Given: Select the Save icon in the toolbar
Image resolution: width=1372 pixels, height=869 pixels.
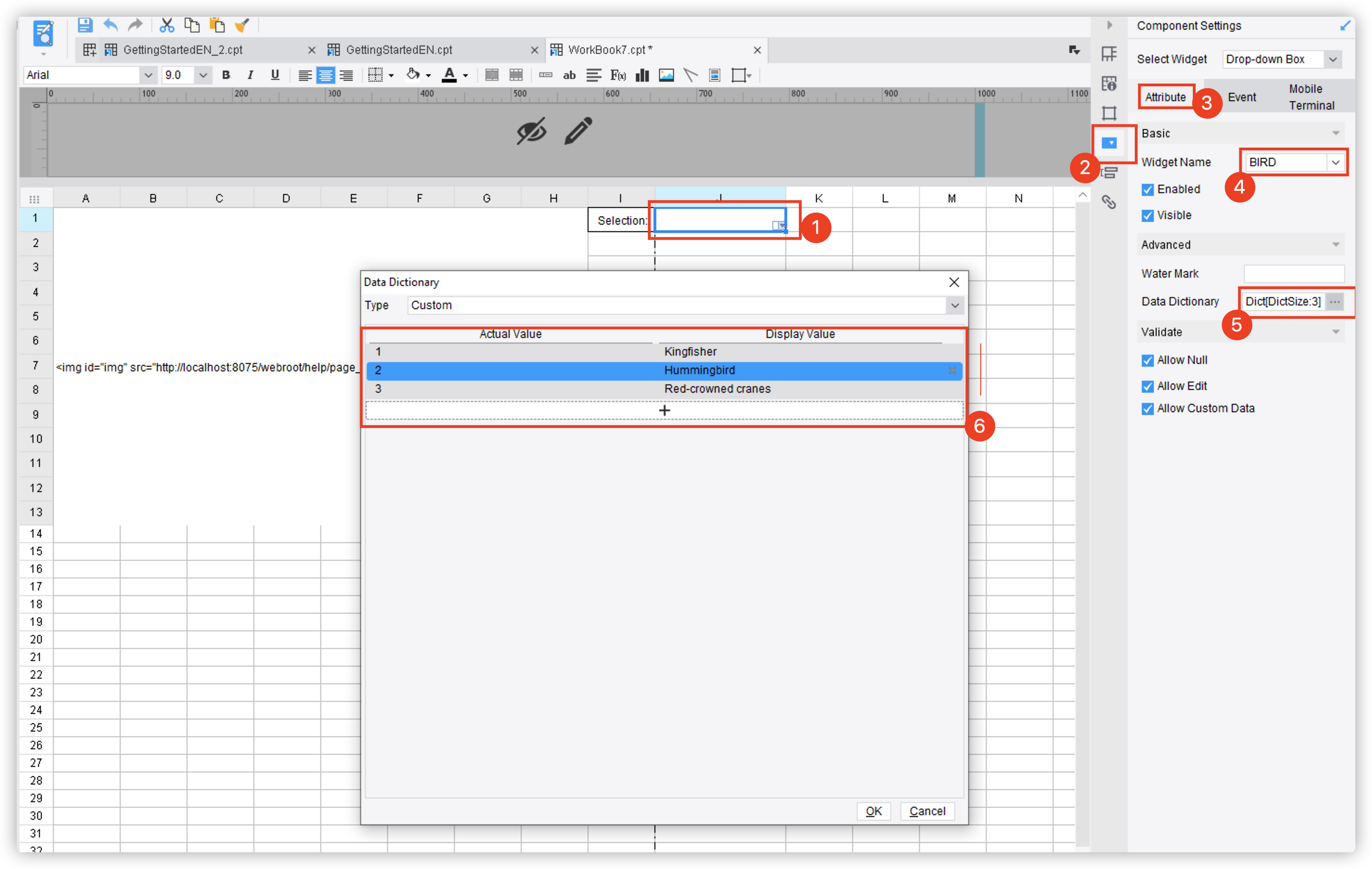Looking at the screenshot, I should 84,25.
